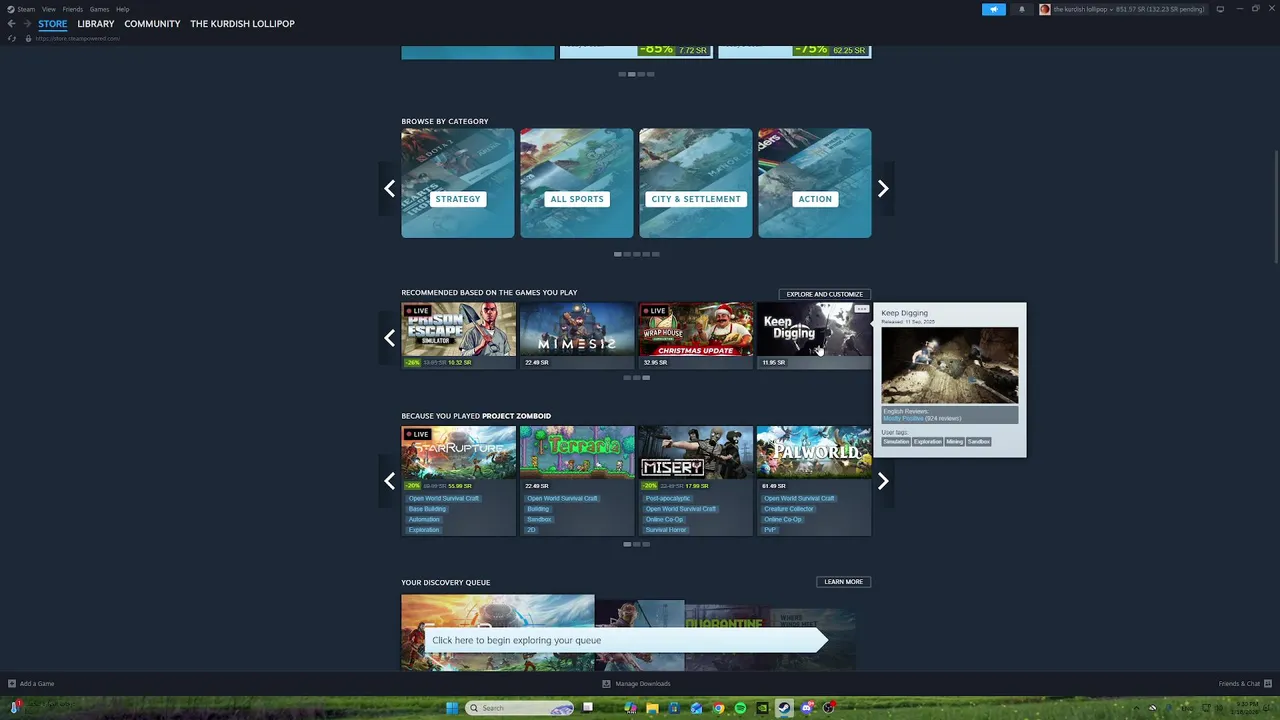Viewport: 1280px width, 720px height.
Task: Click Base Building tag under StarRupture
Action: (x=427, y=509)
